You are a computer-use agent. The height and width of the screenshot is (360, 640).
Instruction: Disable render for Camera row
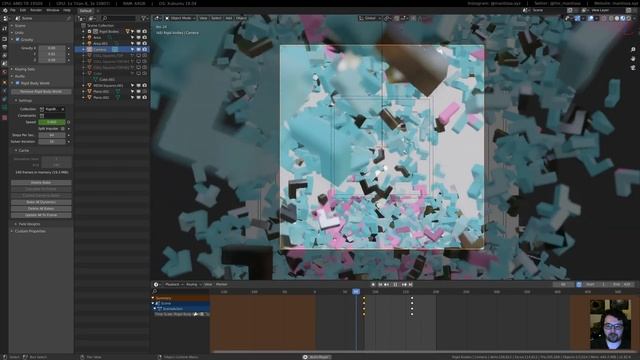coord(144,49)
